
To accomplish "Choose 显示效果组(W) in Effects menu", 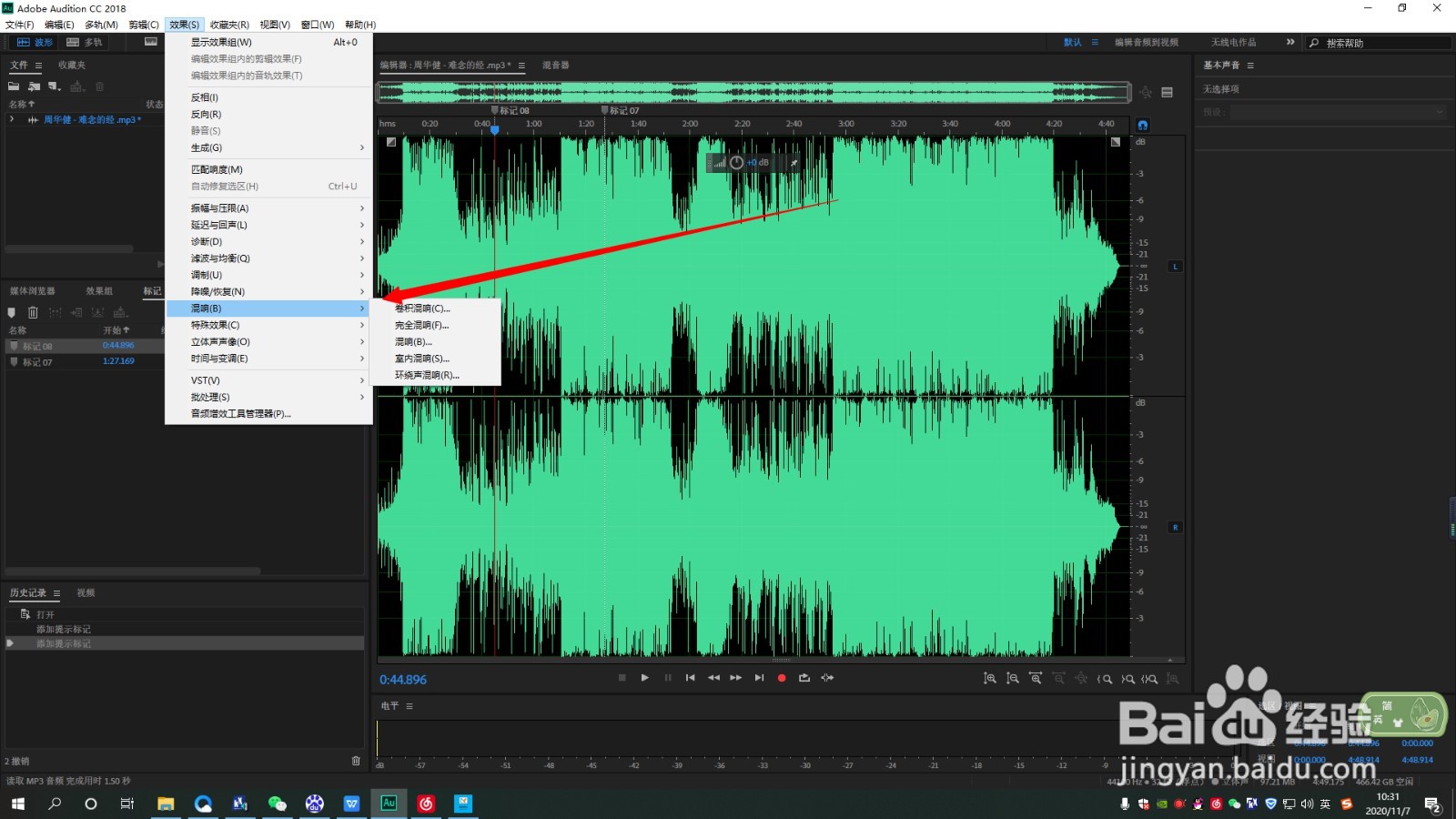I will point(268,42).
